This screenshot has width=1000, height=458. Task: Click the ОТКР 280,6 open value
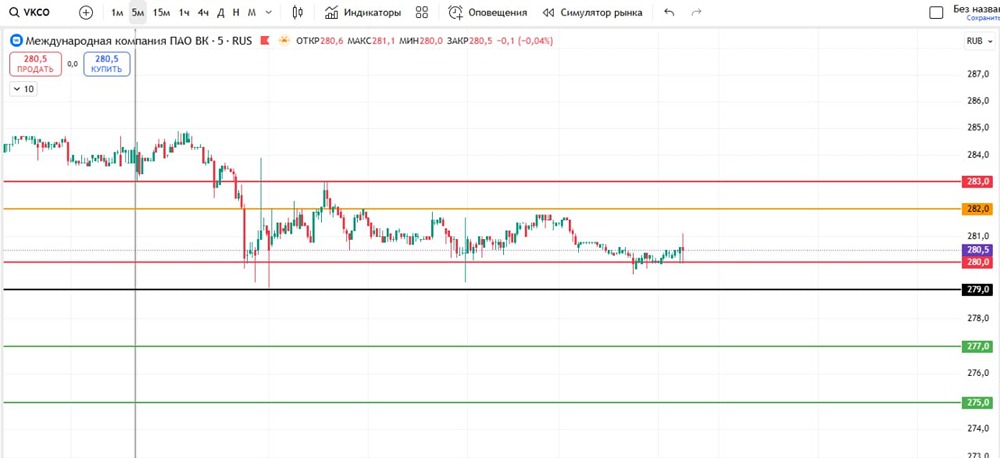pos(320,41)
